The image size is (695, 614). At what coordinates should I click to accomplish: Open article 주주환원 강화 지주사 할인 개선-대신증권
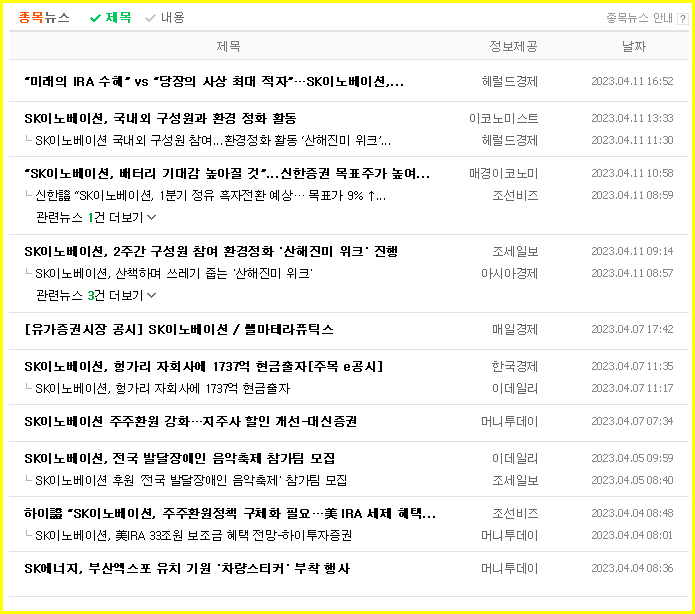191,422
